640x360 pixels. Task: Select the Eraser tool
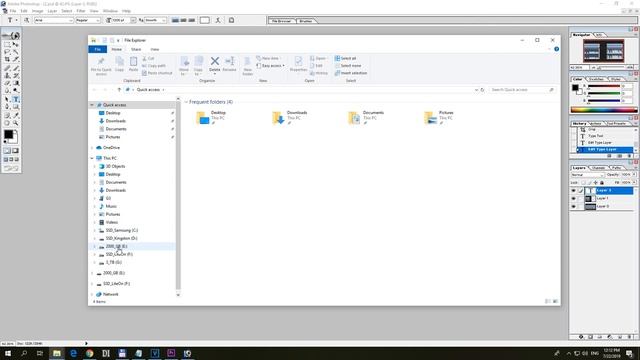point(7,83)
